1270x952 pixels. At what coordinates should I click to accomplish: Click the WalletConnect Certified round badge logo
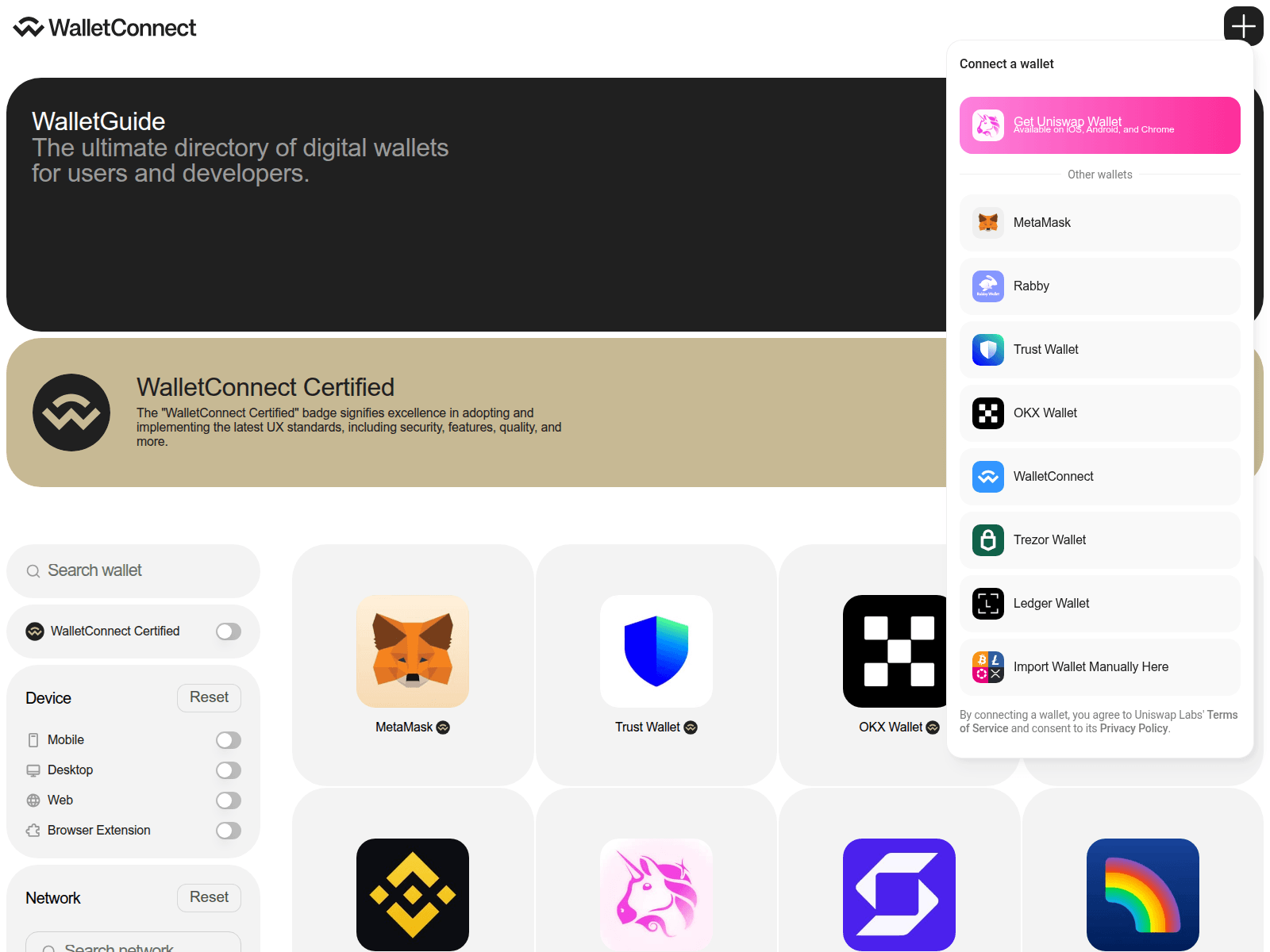[x=71, y=413]
